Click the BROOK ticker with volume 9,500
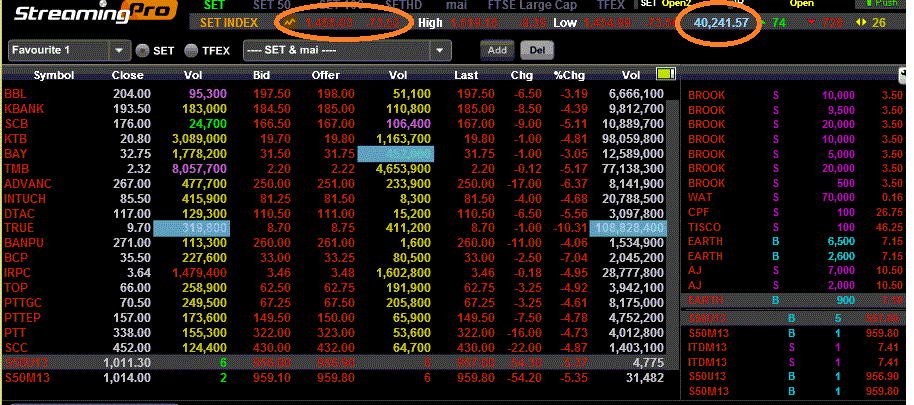The width and height of the screenshot is (914, 405). (x=706, y=110)
